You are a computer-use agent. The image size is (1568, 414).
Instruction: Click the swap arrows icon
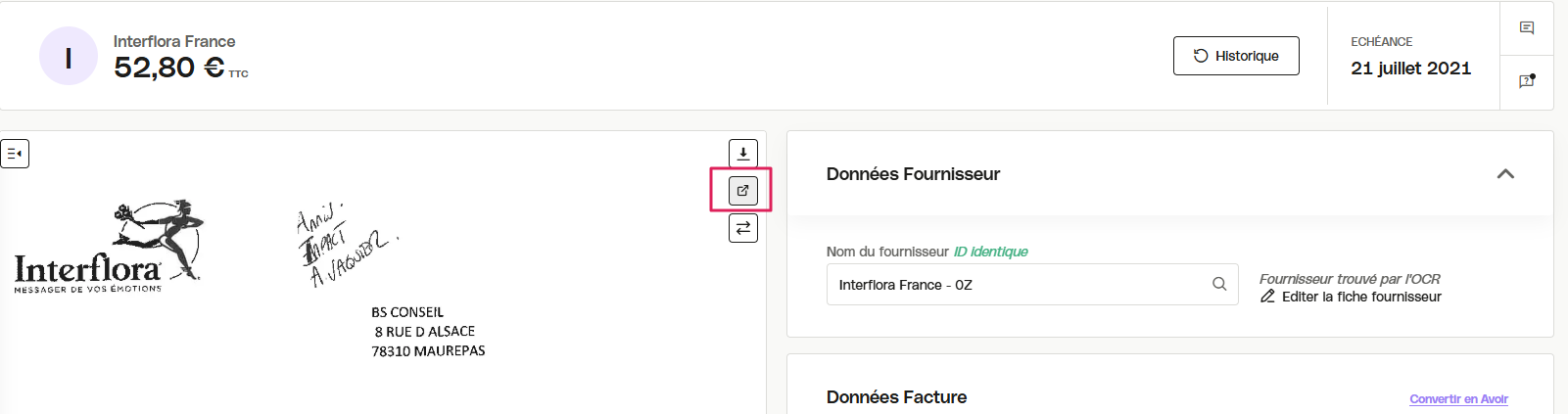743,228
